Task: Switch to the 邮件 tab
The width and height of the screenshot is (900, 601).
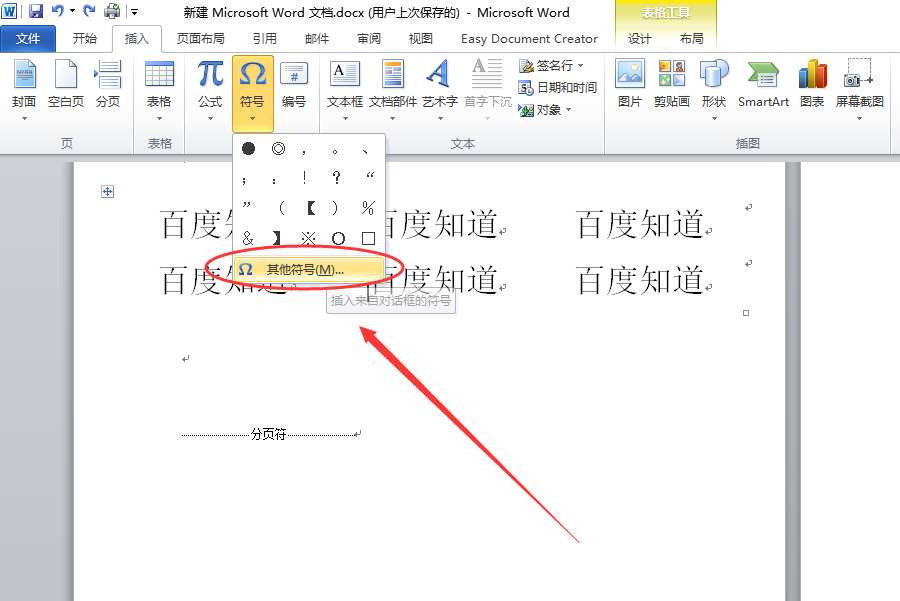Action: tap(317, 38)
